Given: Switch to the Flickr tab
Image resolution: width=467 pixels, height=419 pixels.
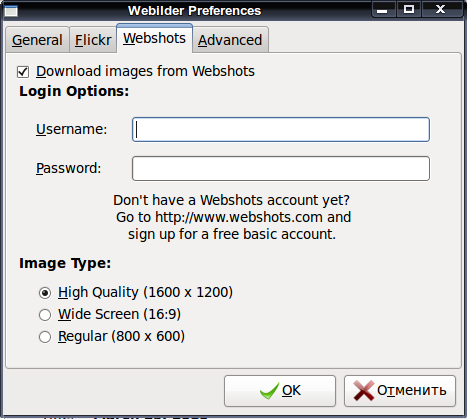Looking at the screenshot, I should [x=93, y=40].
